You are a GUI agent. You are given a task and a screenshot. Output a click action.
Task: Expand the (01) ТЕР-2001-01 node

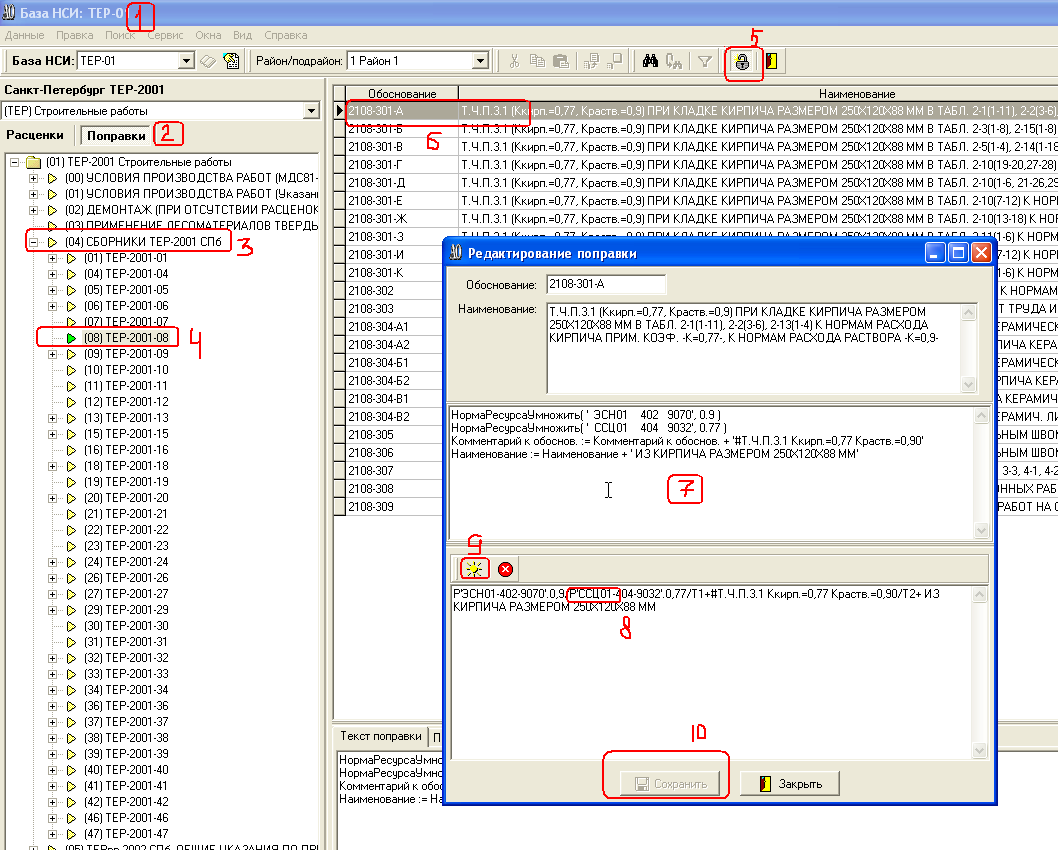(x=52, y=258)
